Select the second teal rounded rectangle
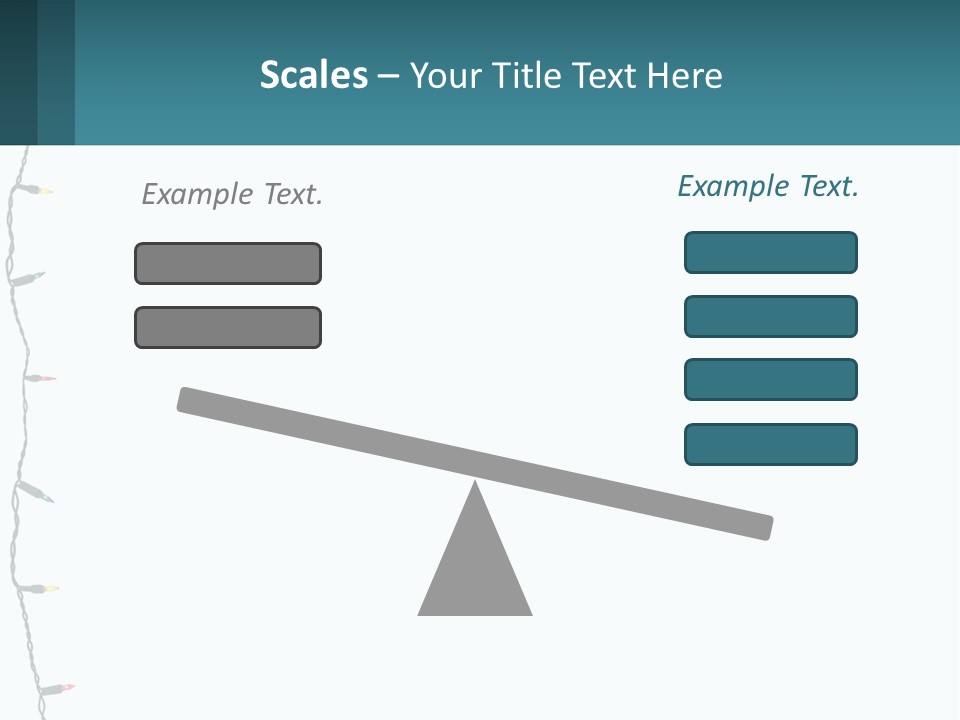Screen dimensions: 960x720 coord(771,317)
